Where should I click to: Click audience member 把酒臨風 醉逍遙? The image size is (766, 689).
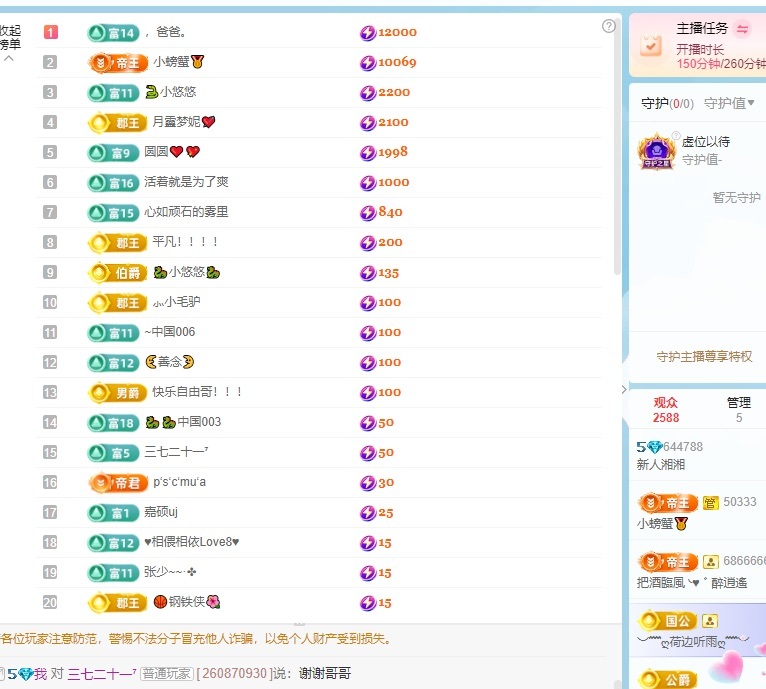pos(692,582)
